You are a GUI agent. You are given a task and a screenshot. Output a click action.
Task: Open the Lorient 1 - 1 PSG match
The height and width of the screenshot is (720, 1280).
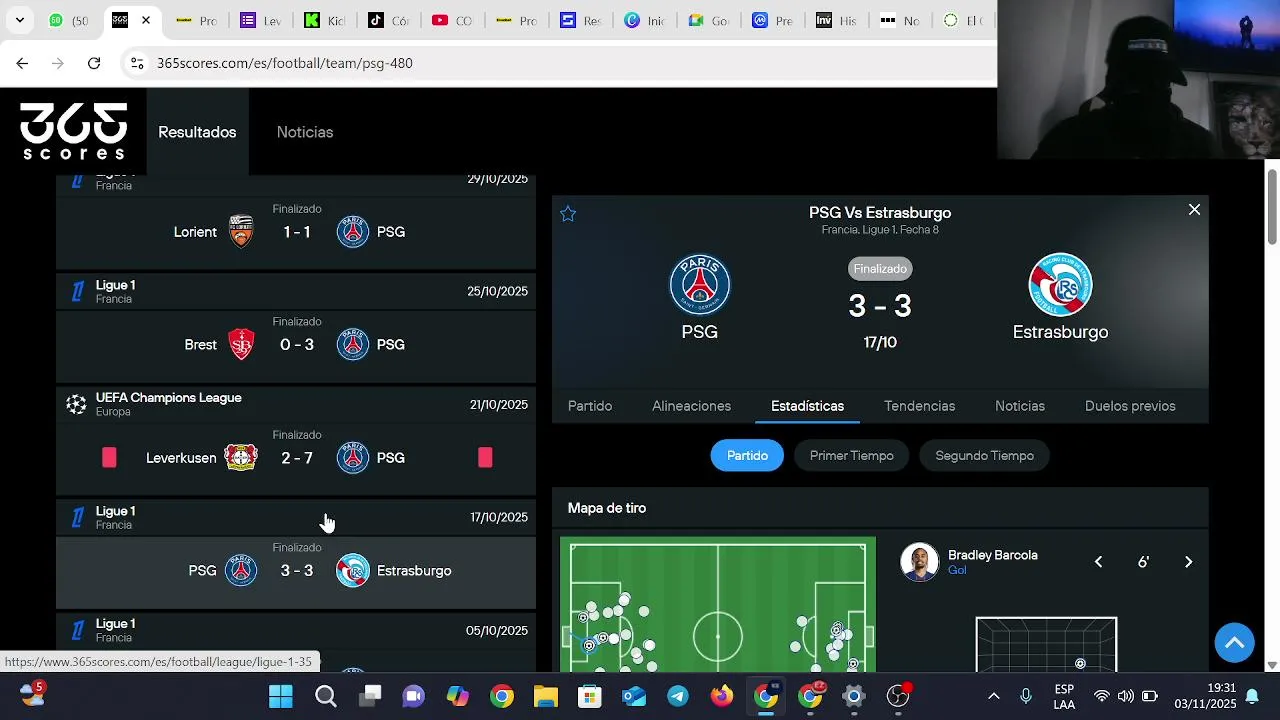pos(296,232)
